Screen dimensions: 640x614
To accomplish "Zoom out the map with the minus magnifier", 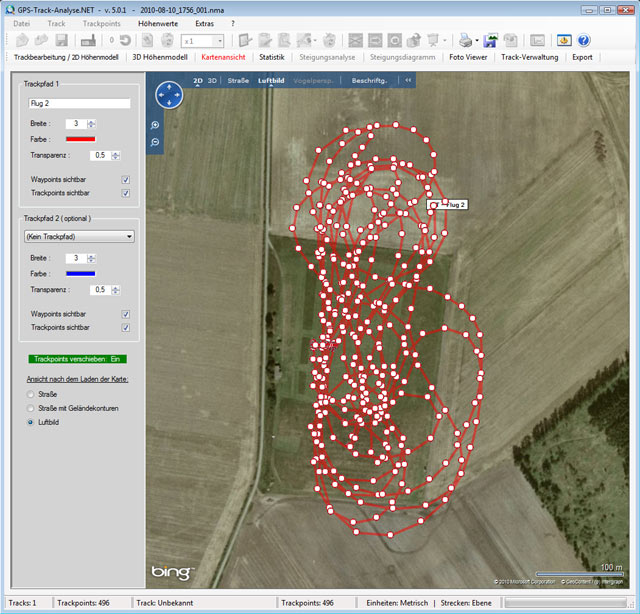I will point(155,142).
